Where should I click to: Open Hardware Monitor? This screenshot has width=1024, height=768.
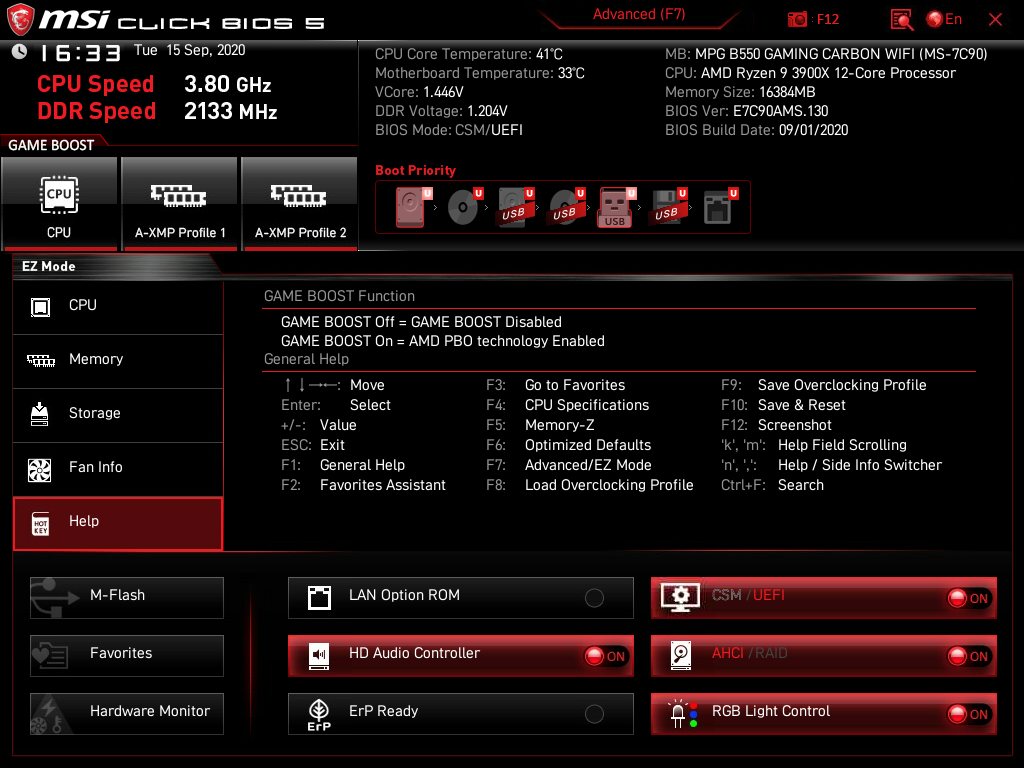[x=127, y=714]
